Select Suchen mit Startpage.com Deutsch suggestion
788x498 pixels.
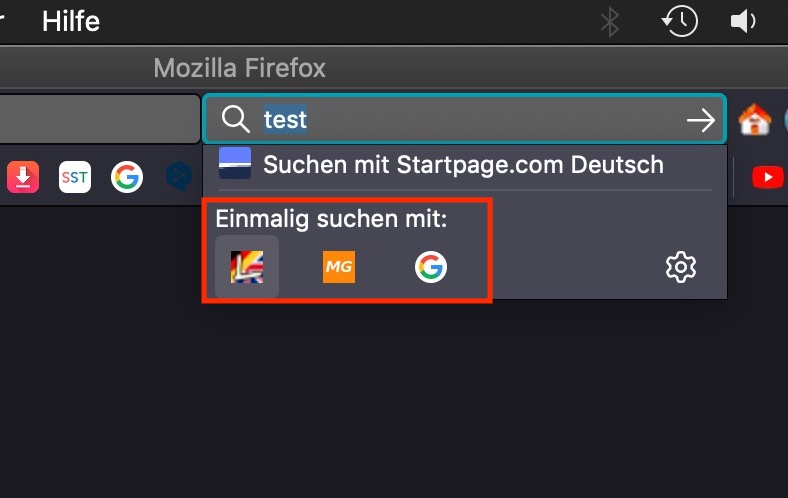click(465, 165)
